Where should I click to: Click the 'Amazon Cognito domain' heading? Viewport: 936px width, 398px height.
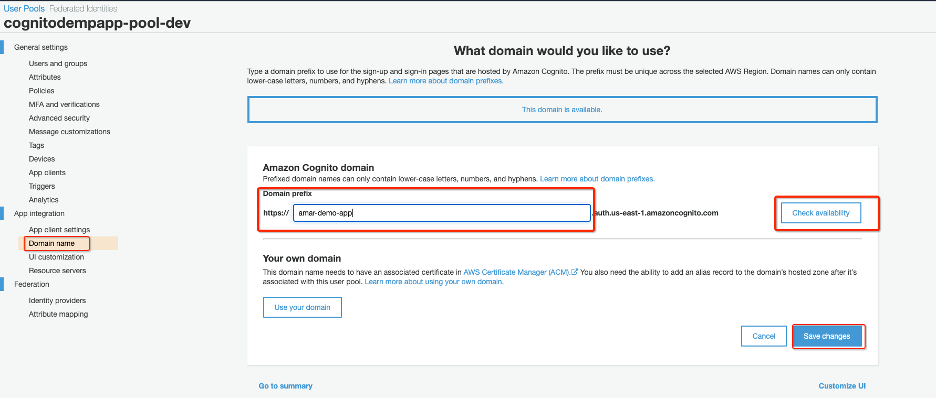click(318, 168)
